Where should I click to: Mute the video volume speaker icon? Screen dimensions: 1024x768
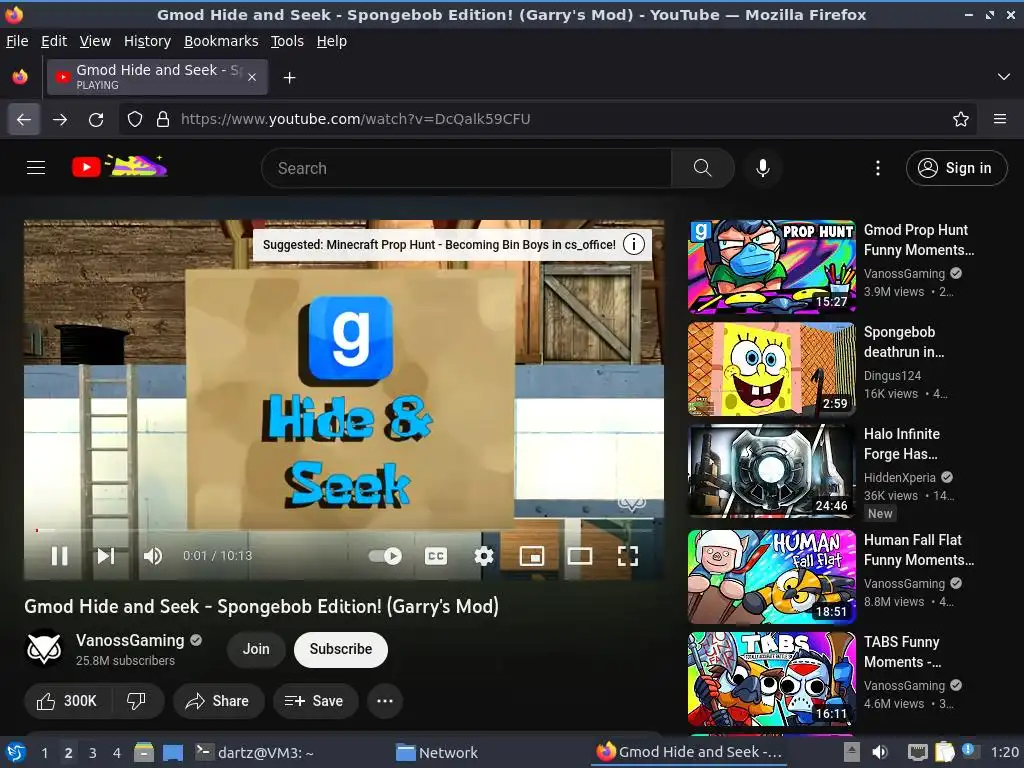point(153,556)
